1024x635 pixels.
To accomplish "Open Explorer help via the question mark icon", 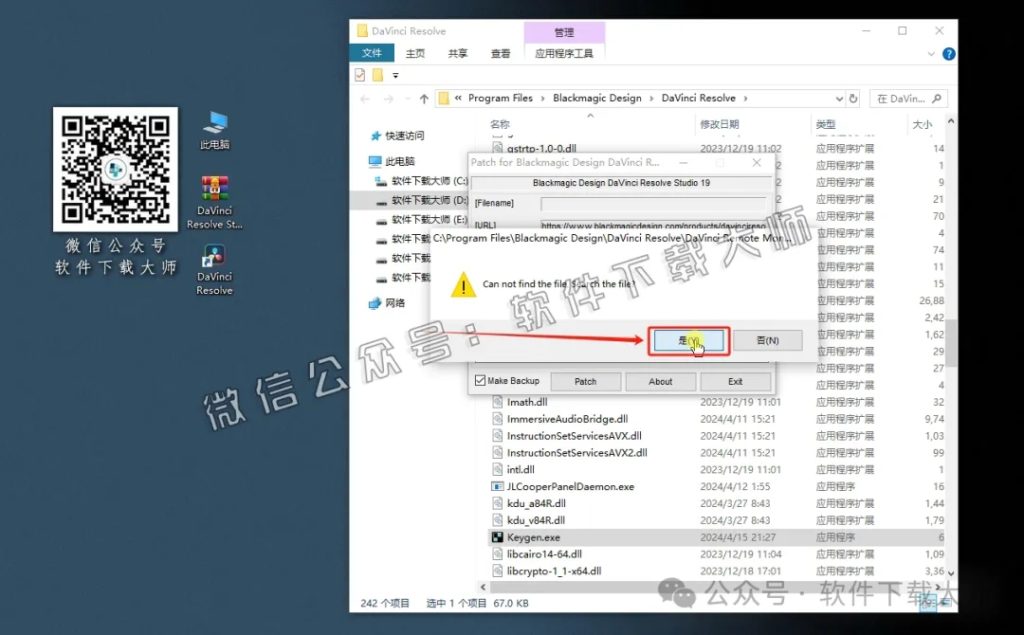I will (949, 54).
